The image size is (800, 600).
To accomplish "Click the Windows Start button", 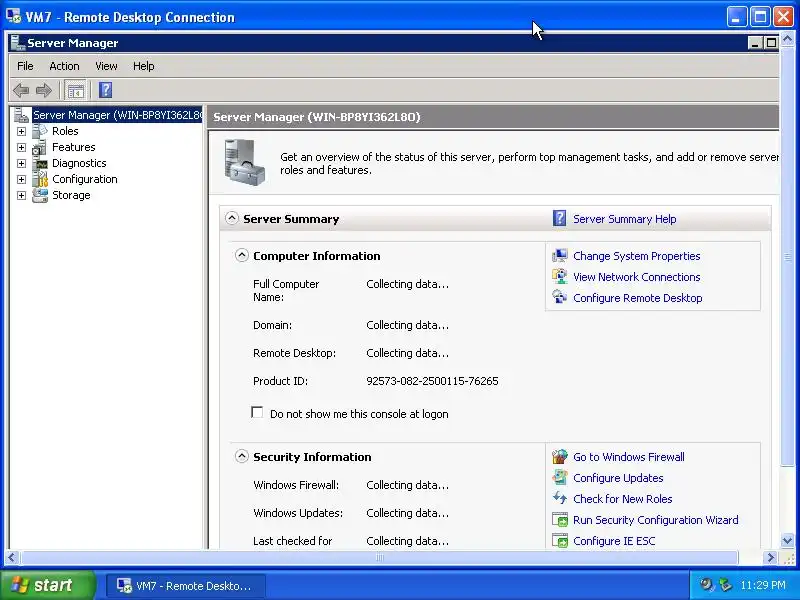I will point(47,585).
